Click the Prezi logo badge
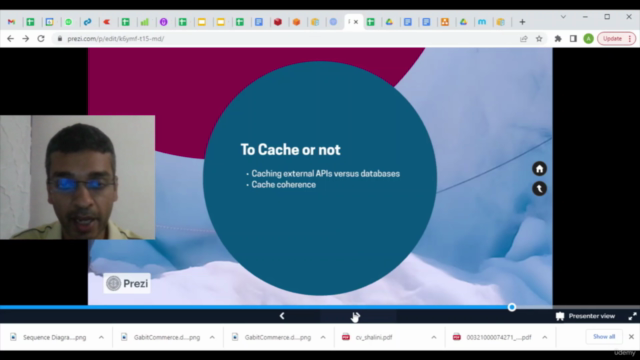The image size is (640, 360). 127,283
